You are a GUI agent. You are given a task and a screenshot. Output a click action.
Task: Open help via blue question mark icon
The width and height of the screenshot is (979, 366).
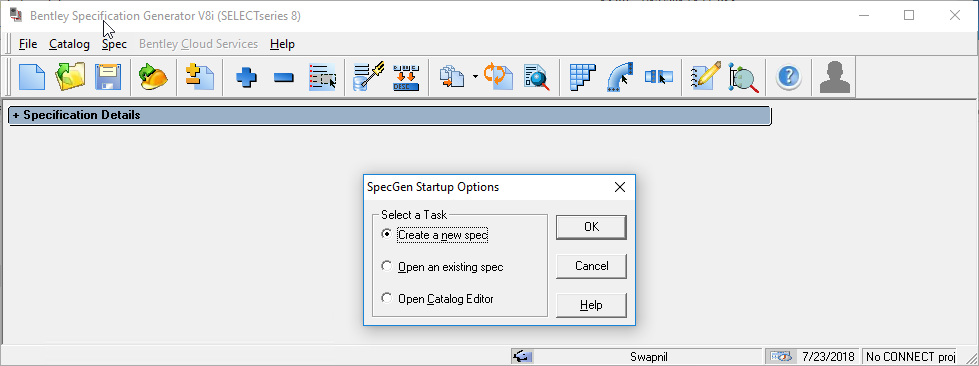point(789,77)
